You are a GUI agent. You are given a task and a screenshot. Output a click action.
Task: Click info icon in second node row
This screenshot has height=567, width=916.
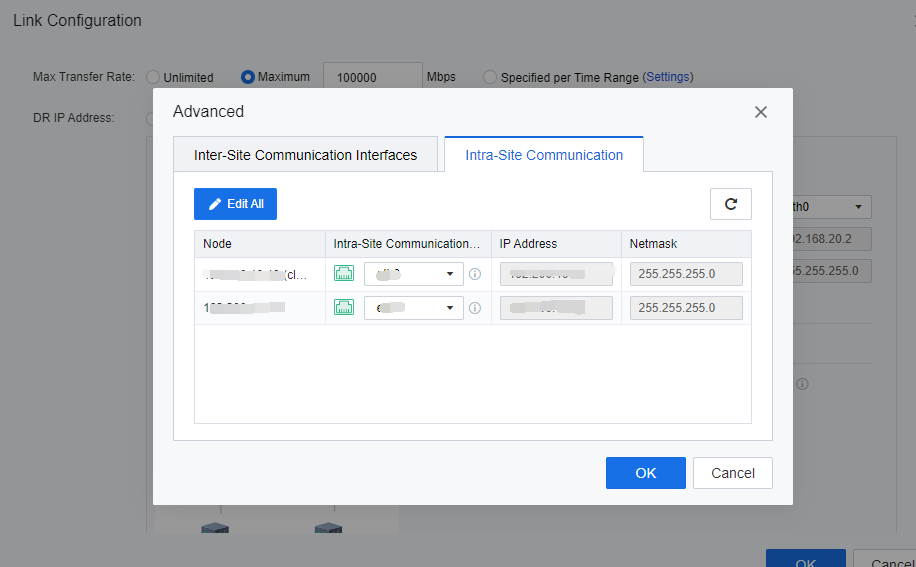click(x=475, y=308)
